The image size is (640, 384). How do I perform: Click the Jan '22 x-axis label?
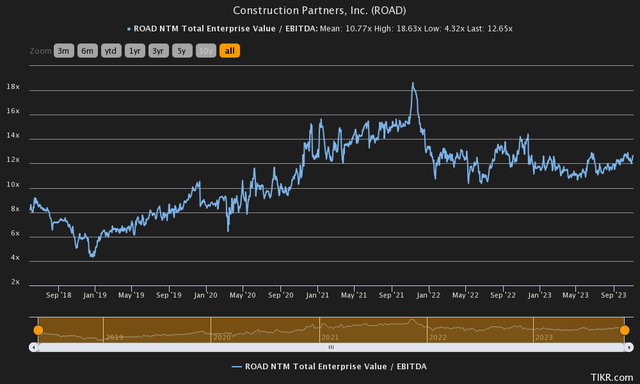pyautogui.click(x=429, y=295)
